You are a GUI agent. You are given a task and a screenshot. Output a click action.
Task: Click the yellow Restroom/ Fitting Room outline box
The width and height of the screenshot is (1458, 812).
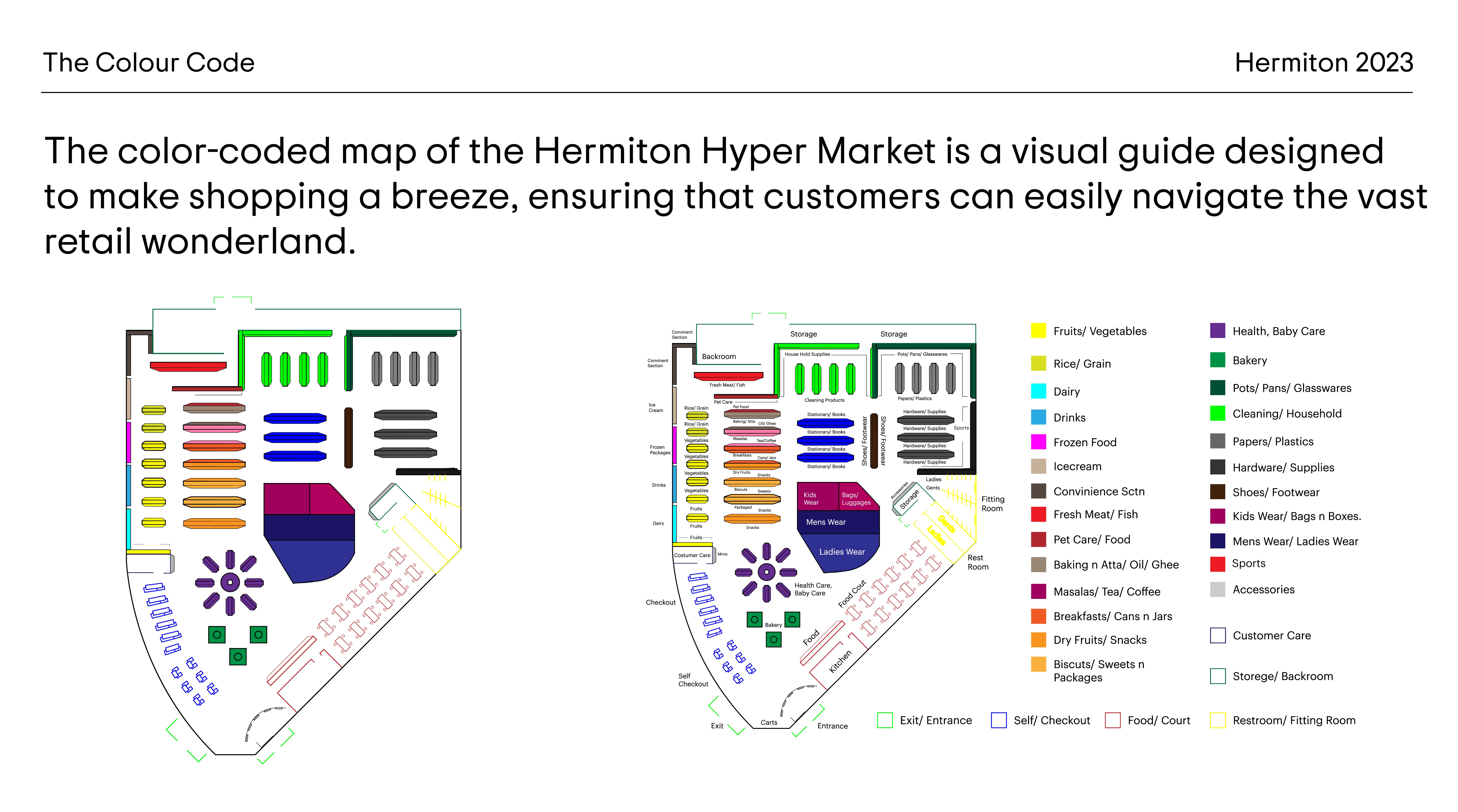tap(1218, 720)
